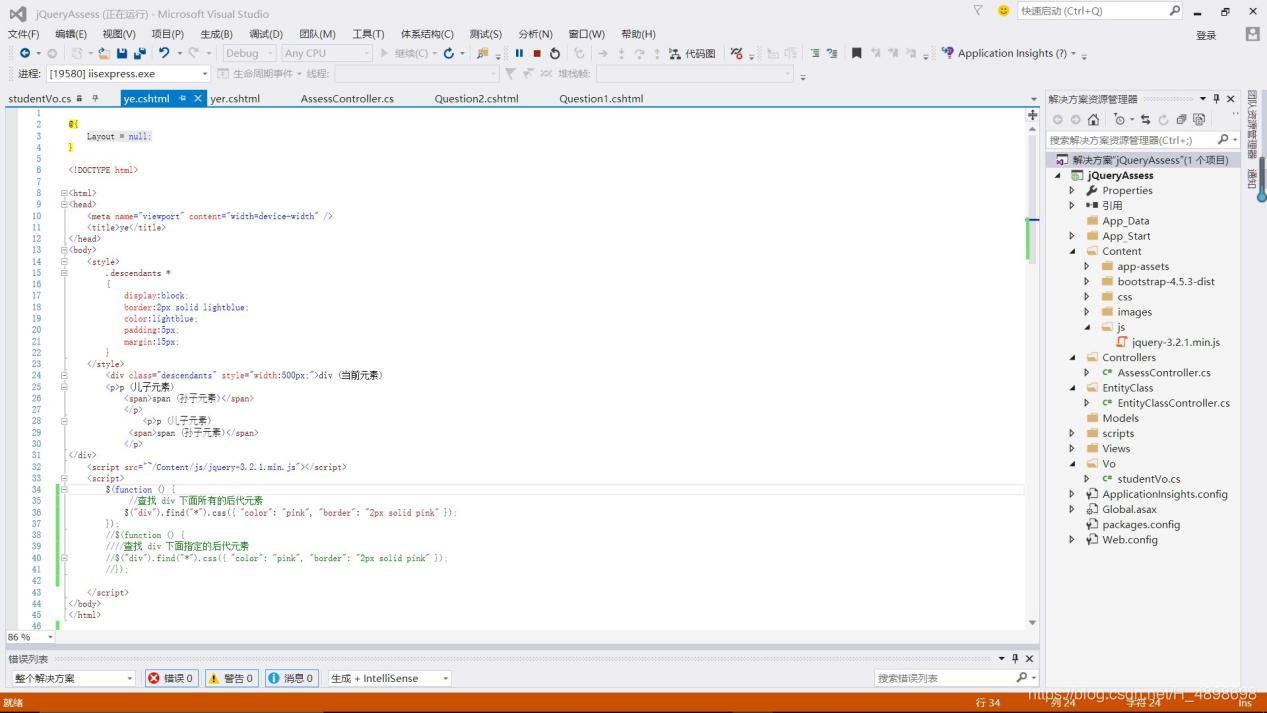Click the Save All icon
Image resolution: width=1267 pixels, height=713 pixels.
[139, 53]
